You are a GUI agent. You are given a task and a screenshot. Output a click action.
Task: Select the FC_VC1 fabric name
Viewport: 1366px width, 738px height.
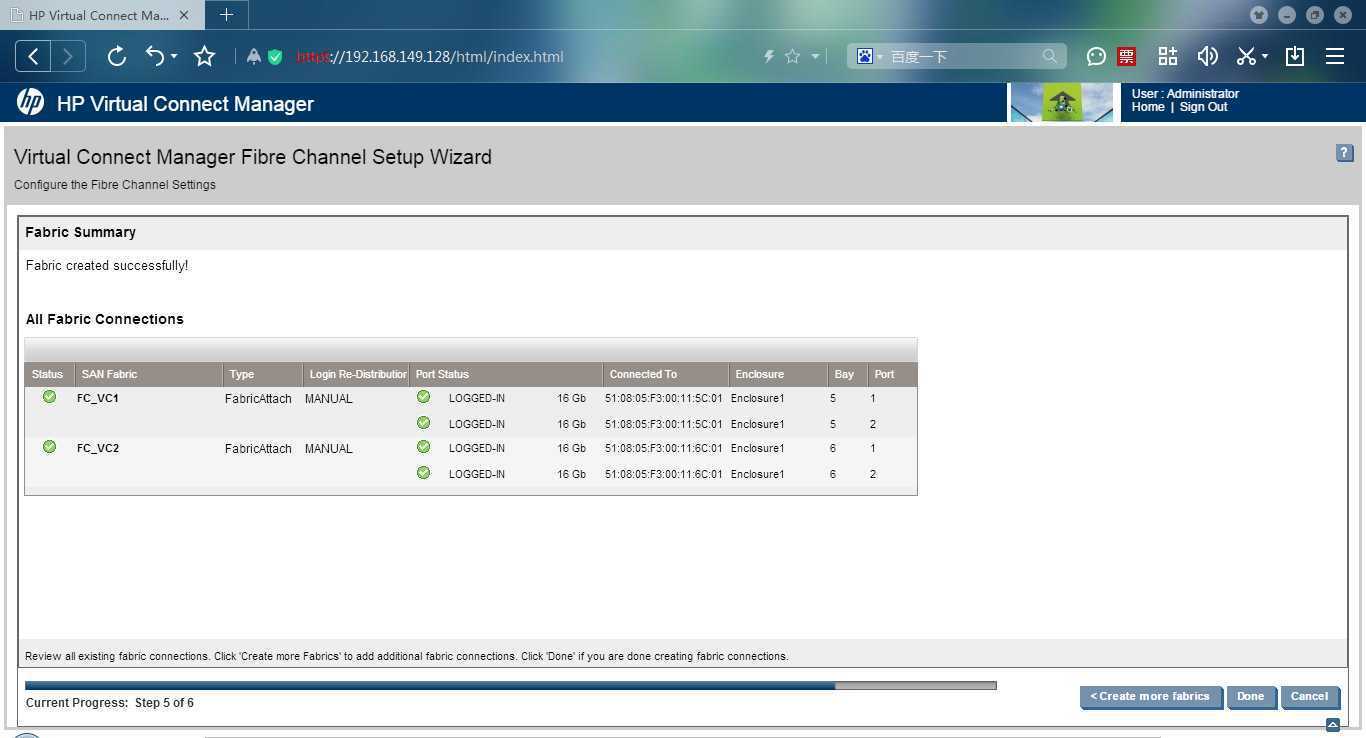click(x=98, y=398)
